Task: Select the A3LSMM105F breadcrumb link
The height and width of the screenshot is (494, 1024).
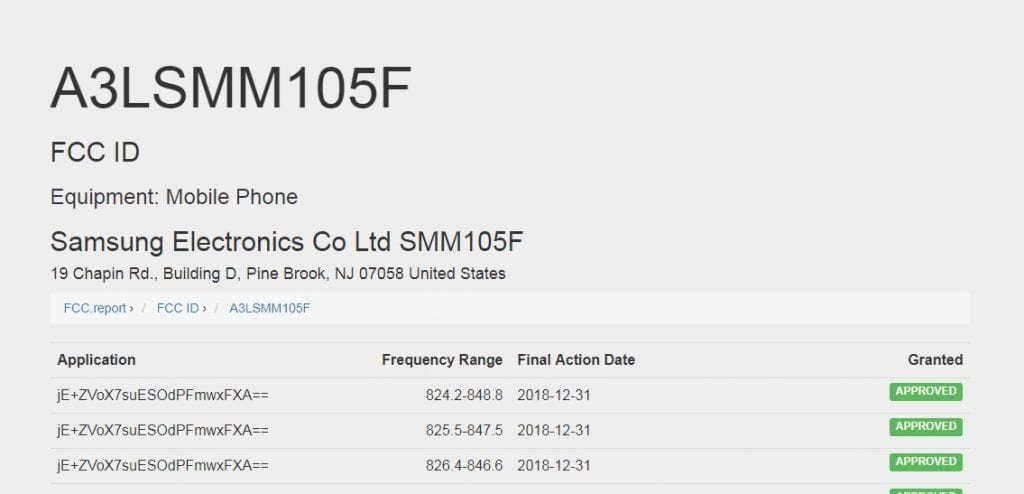Action: (269, 308)
